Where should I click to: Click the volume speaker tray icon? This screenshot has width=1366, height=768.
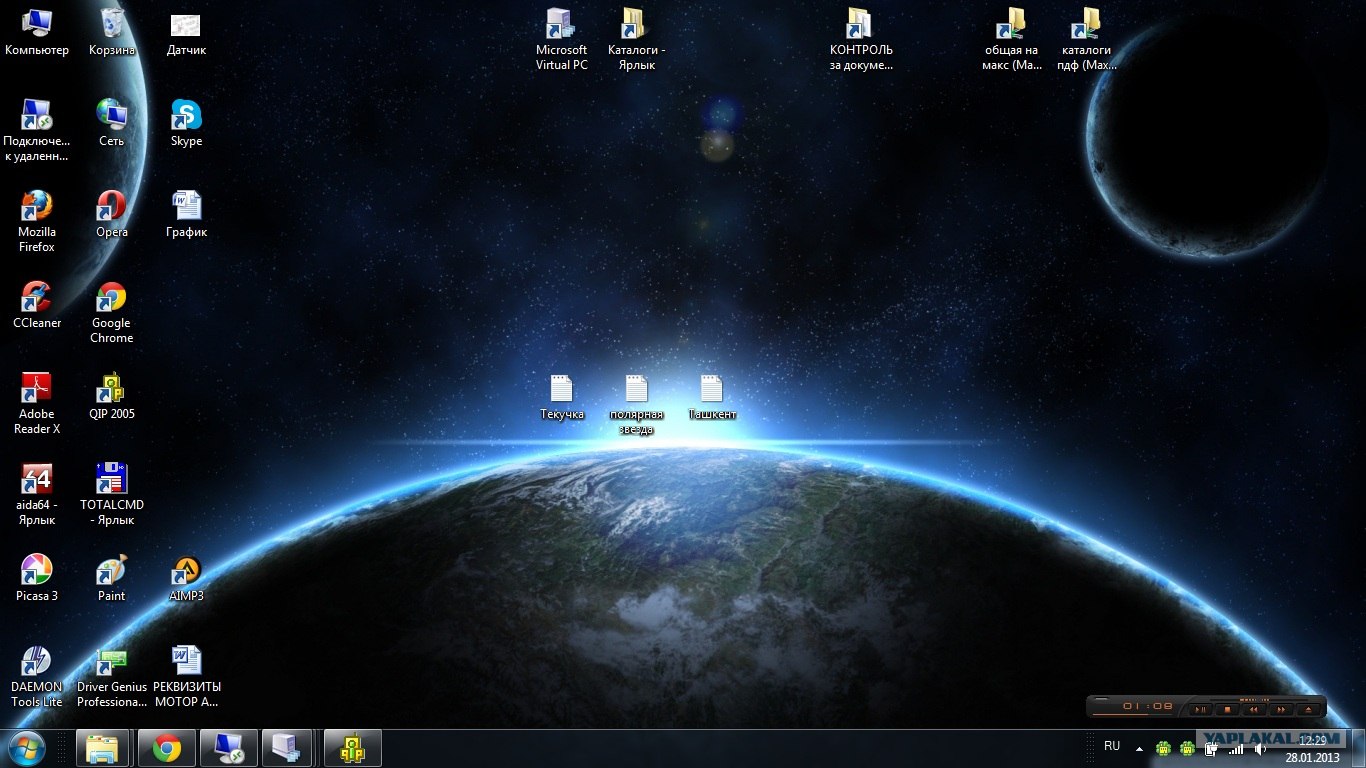point(1261,749)
